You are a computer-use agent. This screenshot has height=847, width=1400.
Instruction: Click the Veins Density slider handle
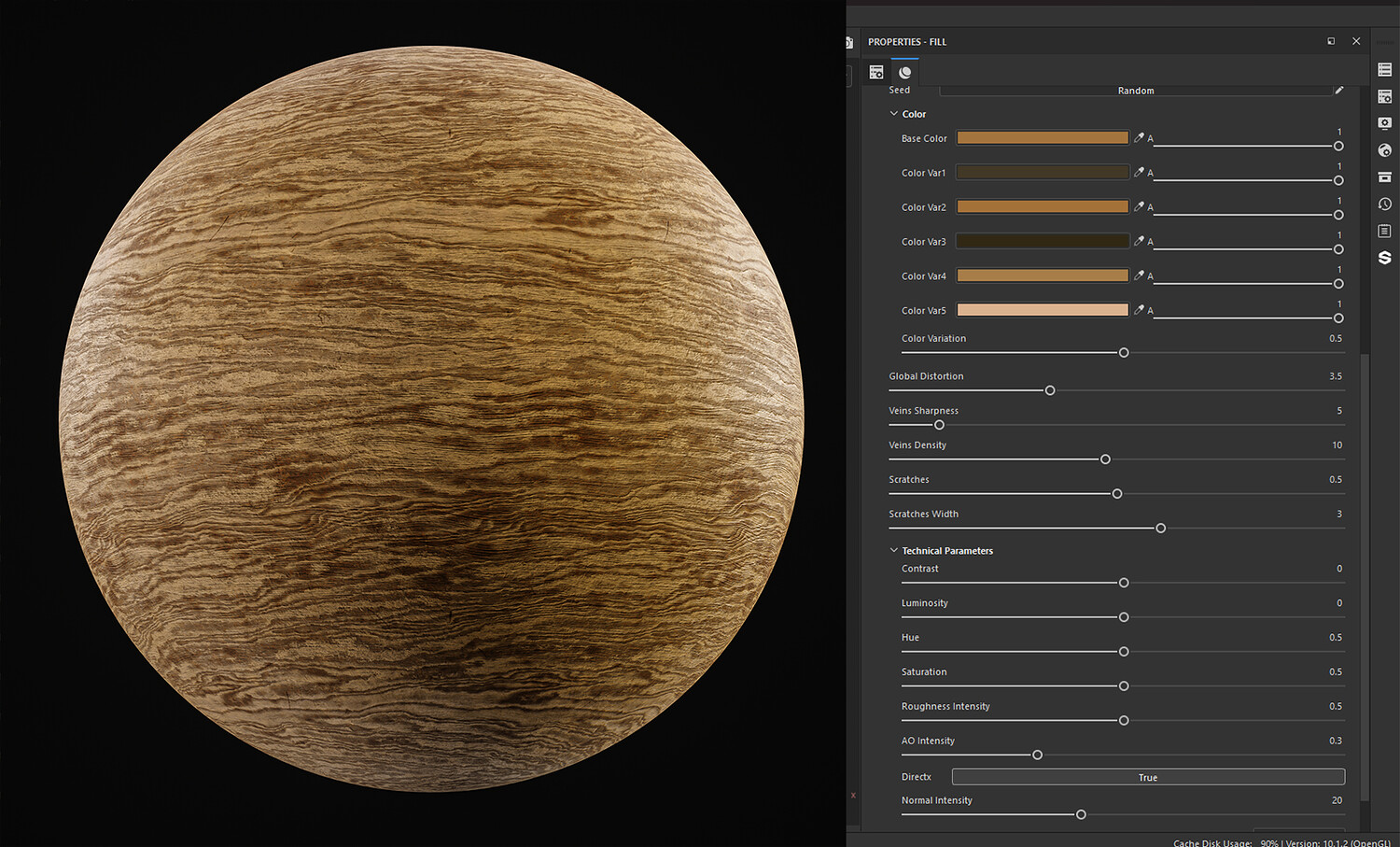(x=1105, y=459)
